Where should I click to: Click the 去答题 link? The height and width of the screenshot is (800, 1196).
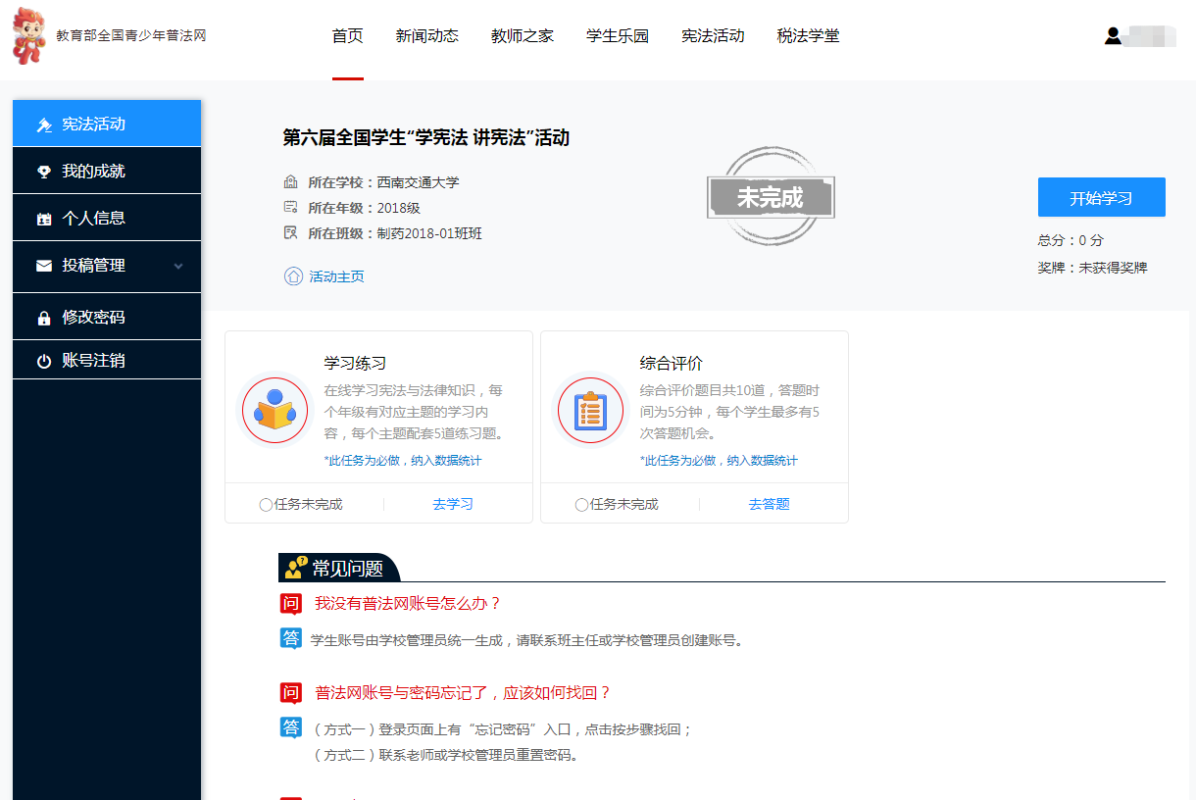pyautogui.click(x=769, y=504)
